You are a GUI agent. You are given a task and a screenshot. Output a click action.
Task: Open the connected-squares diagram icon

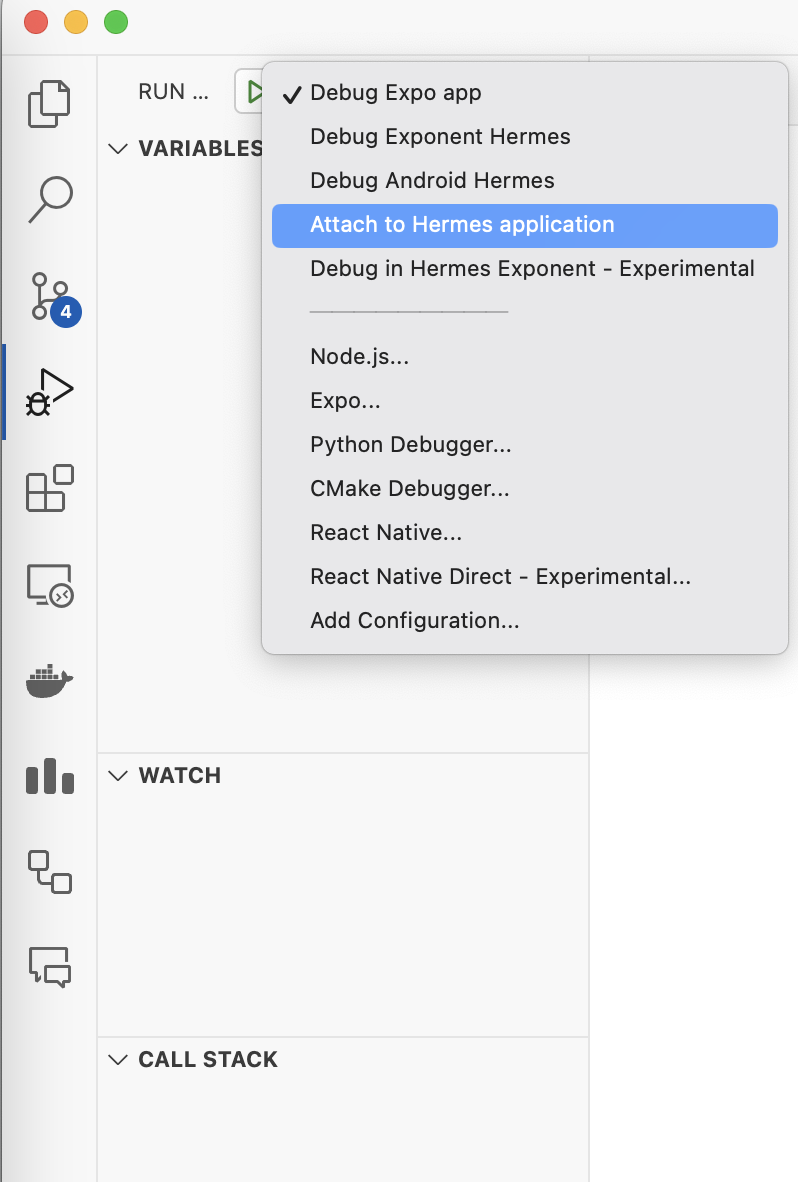[x=50, y=872]
